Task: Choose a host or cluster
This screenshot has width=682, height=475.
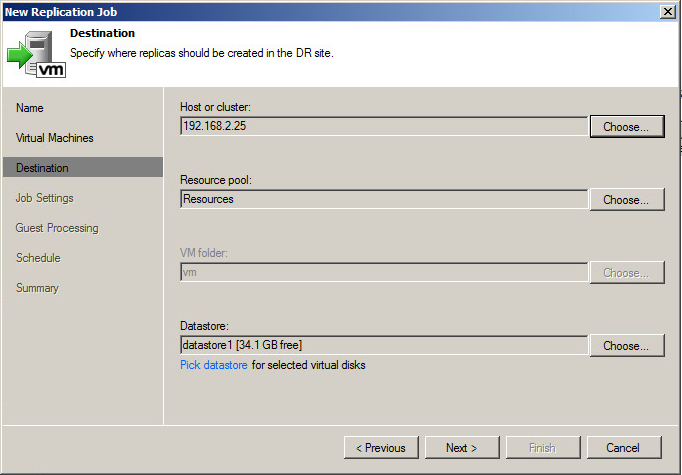Action: click(627, 127)
